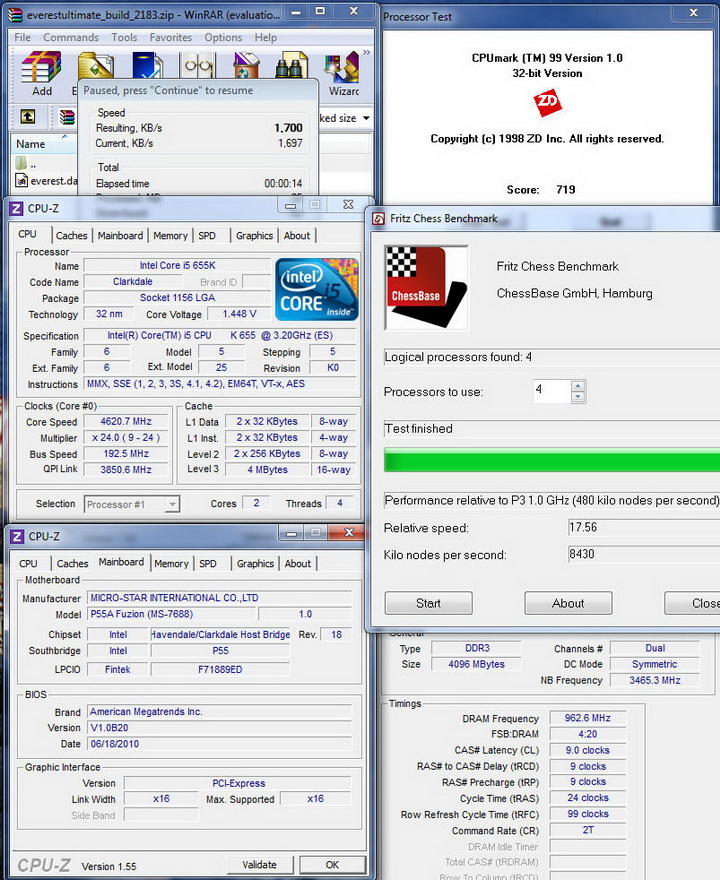The height and width of the screenshot is (880, 720).
Task: Click the archive books icon in WinRAR address bar
Action: click(x=67, y=117)
